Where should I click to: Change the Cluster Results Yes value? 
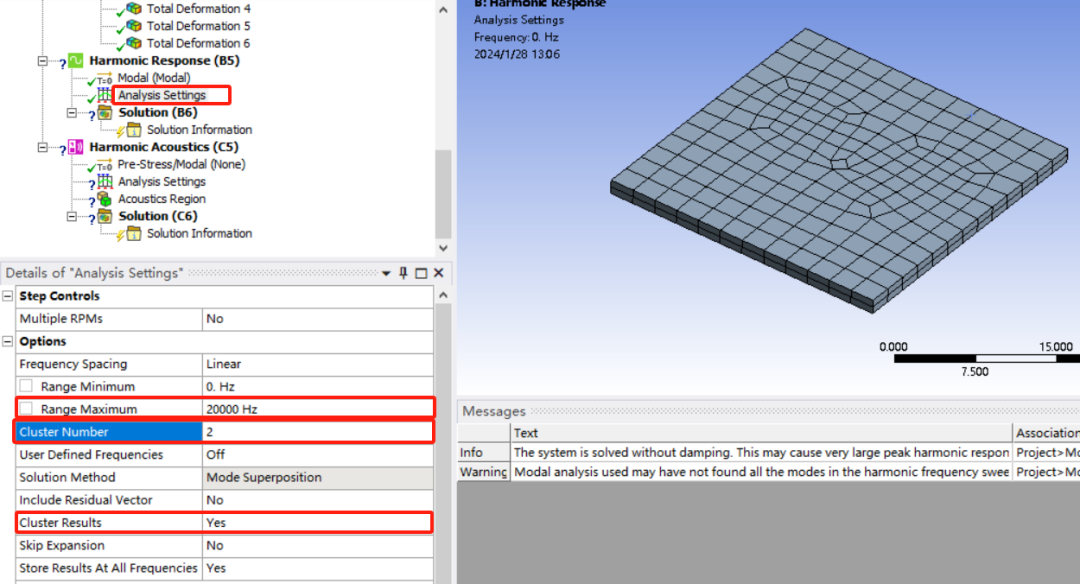[x=318, y=523]
